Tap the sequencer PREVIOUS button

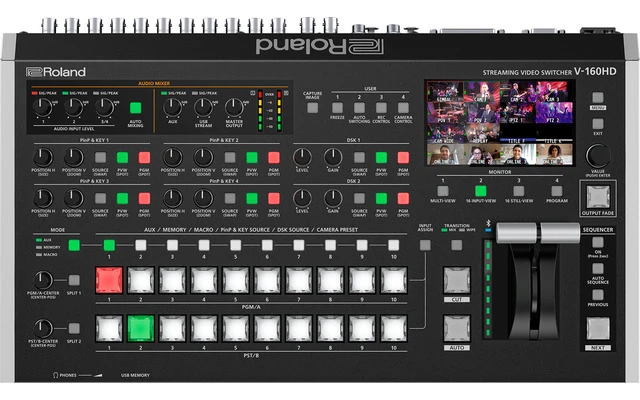point(598,295)
